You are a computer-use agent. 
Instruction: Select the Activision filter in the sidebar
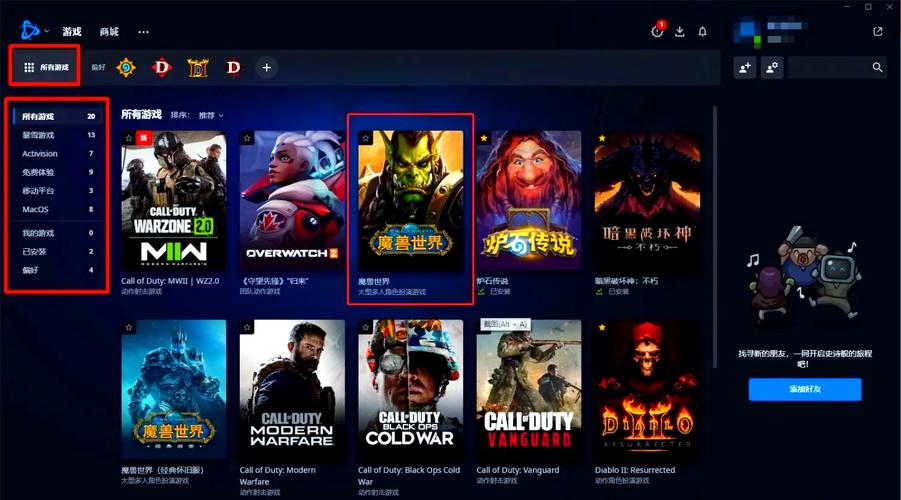tap(40, 154)
